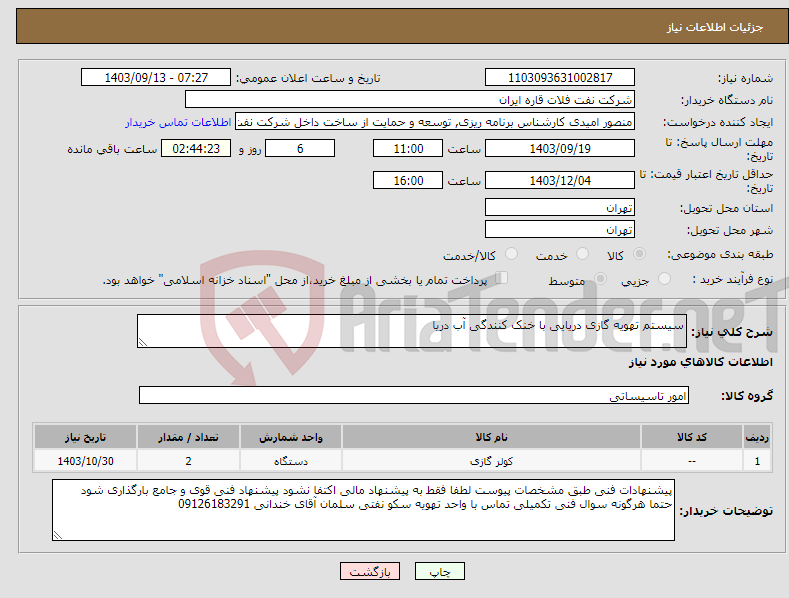This screenshot has height=598, width=789.
Task: Click the resize handle of the توضیحات خریدار textarea
Action: click(x=58, y=535)
